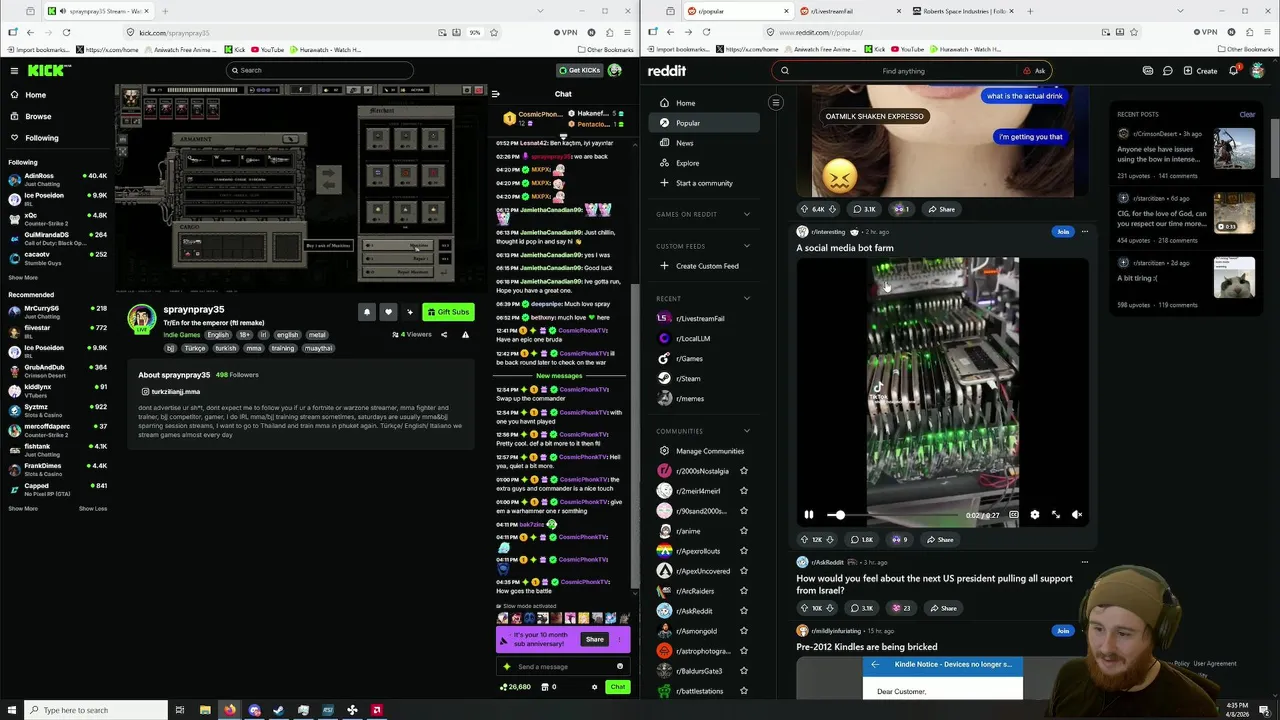Upvote the AskReddit Israel post
The height and width of the screenshot is (720, 1280).
coord(804,608)
